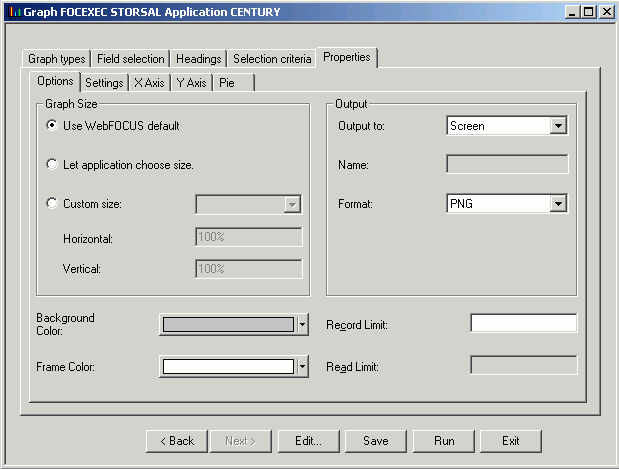
Task: Maximize the Graph FOCEXEC window
Action: point(588,12)
